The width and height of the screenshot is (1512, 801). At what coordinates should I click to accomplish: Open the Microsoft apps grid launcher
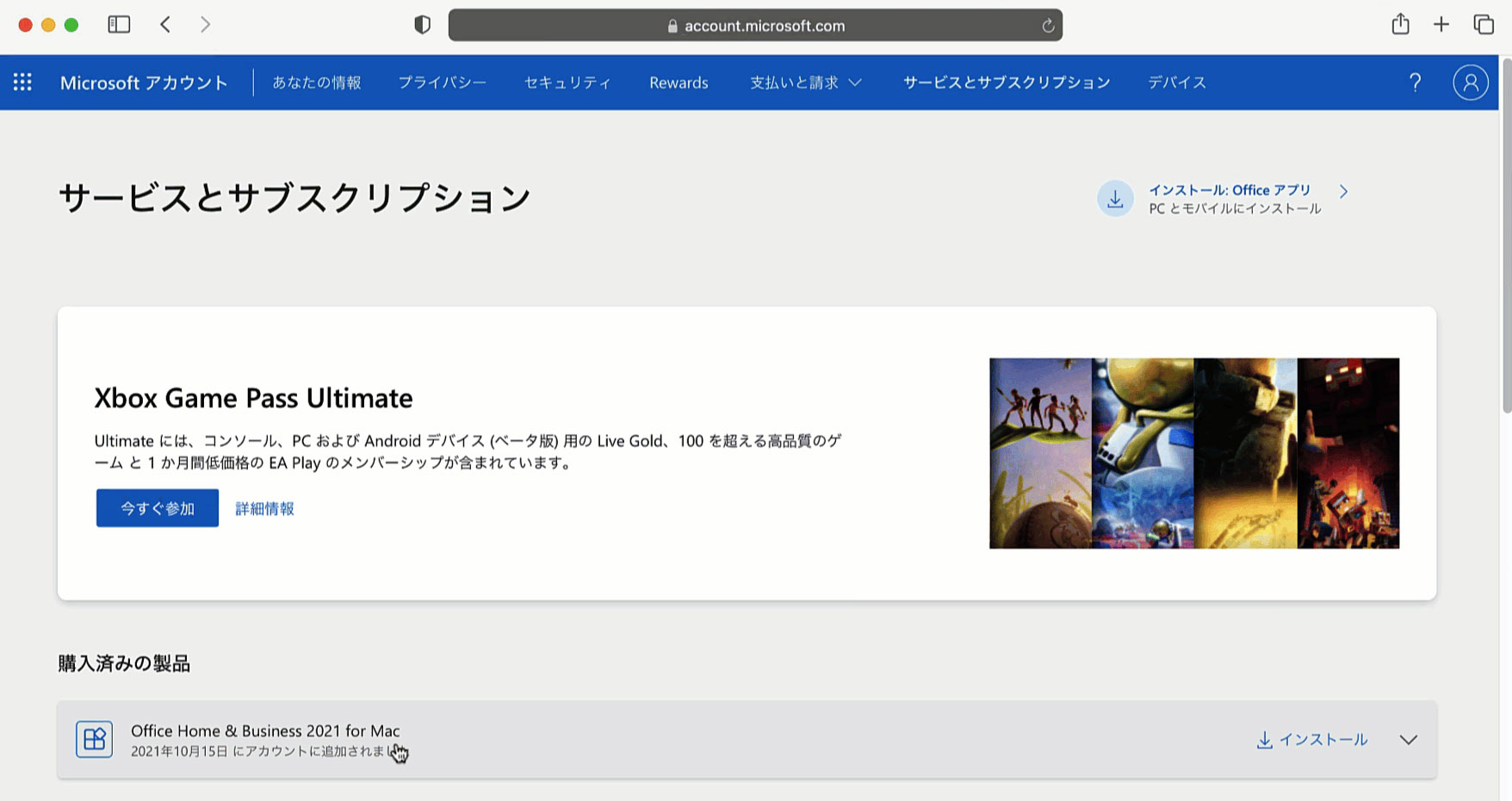click(x=22, y=83)
